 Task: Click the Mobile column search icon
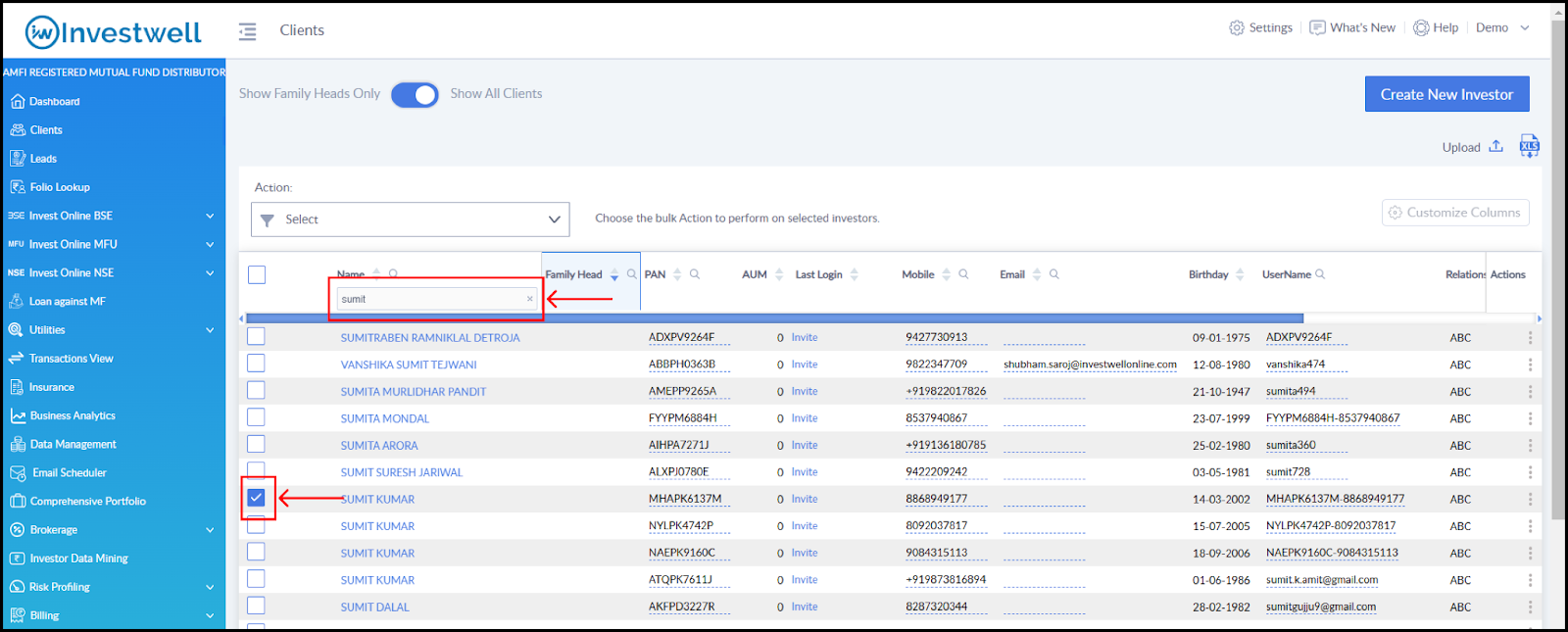click(x=963, y=274)
